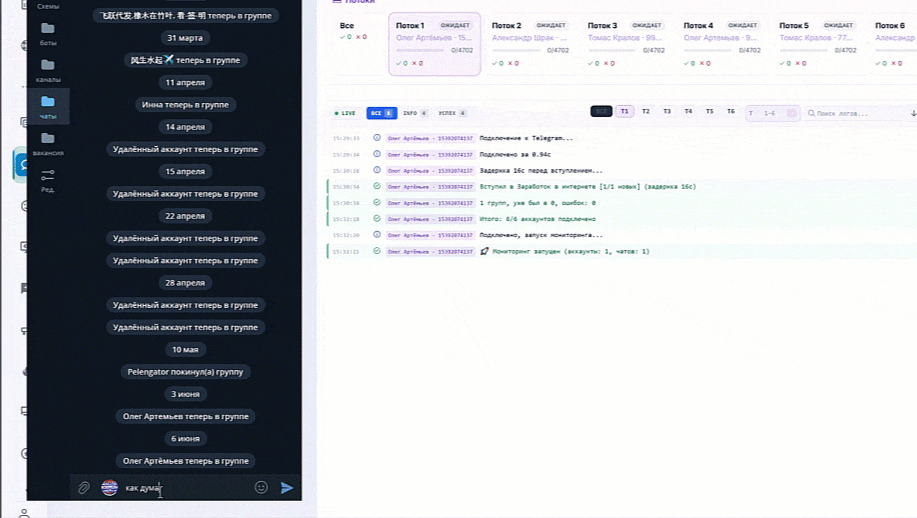Click 'Олег Артемьев теперь в группе' message

(185, 416)
